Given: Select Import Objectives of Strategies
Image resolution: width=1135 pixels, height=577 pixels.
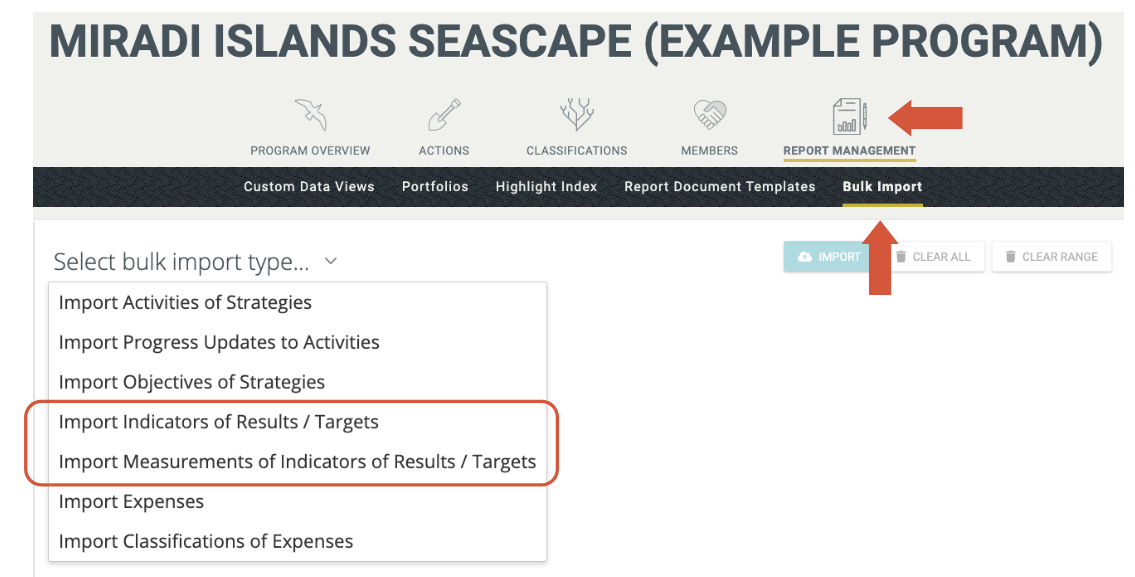Looking at the screenshot, I should coord(192,382).
